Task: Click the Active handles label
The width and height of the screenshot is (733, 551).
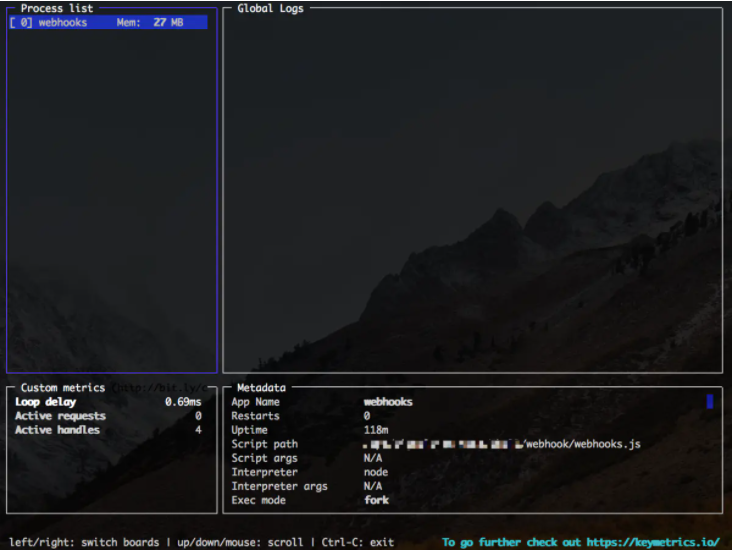Action: pos(57,430)
